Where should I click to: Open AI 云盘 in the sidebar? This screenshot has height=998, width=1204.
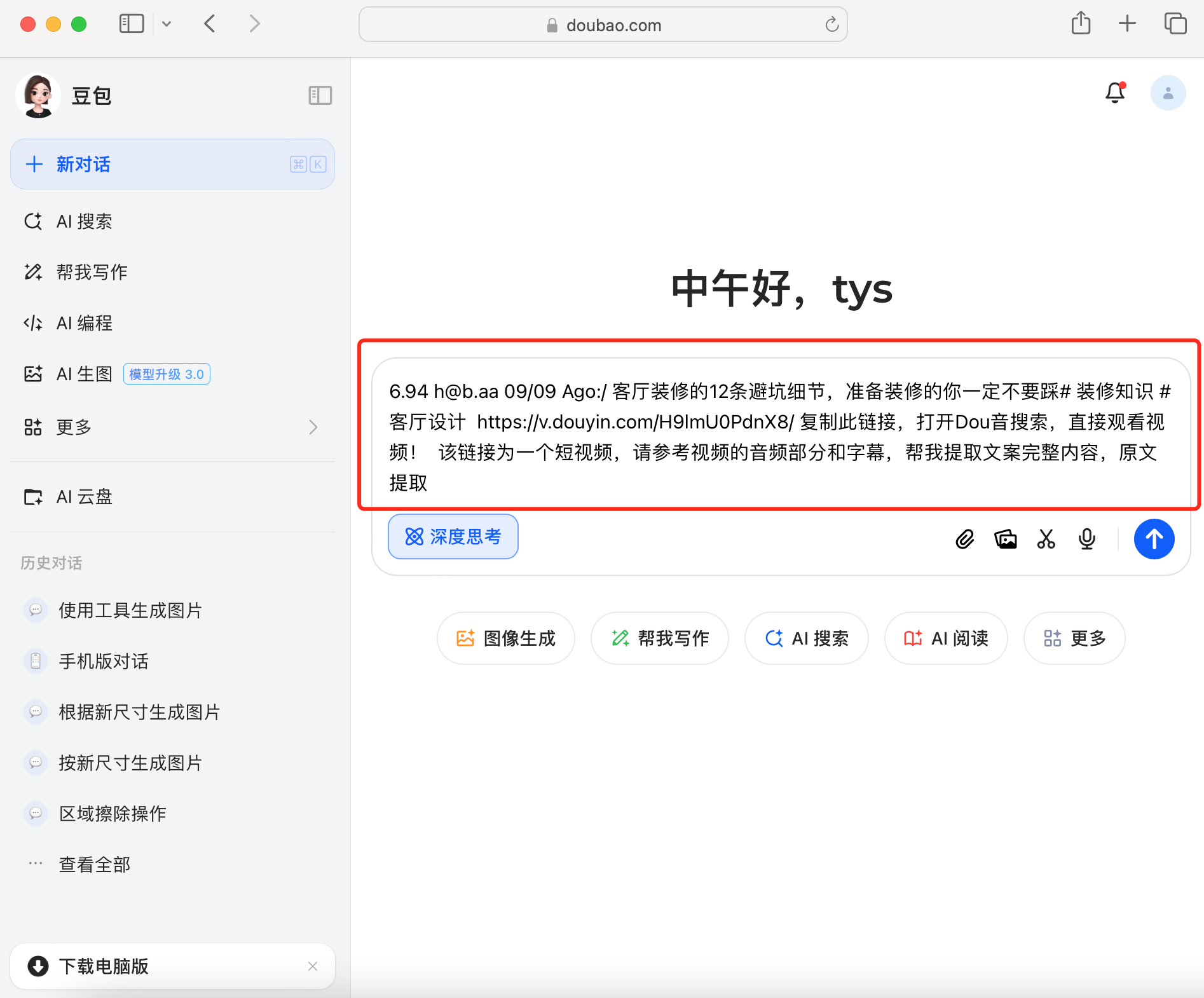coord(172,496)
